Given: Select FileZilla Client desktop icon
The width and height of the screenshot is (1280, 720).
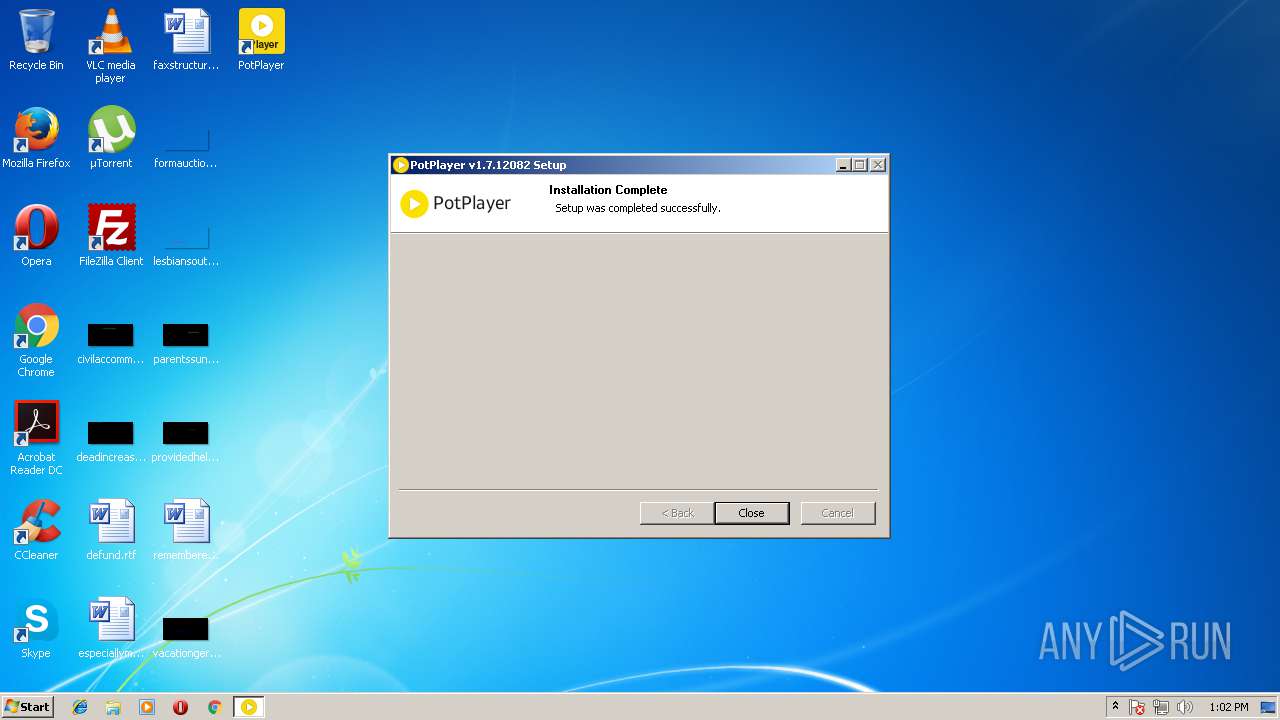Looking at the screenshot, I should click(111, 236).
